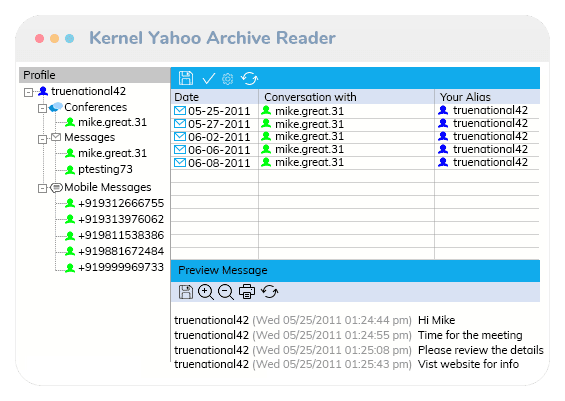The width and height of the screenshot is (565, 401).
Task: Zoom in on the preview message
Action: (206, 292)
